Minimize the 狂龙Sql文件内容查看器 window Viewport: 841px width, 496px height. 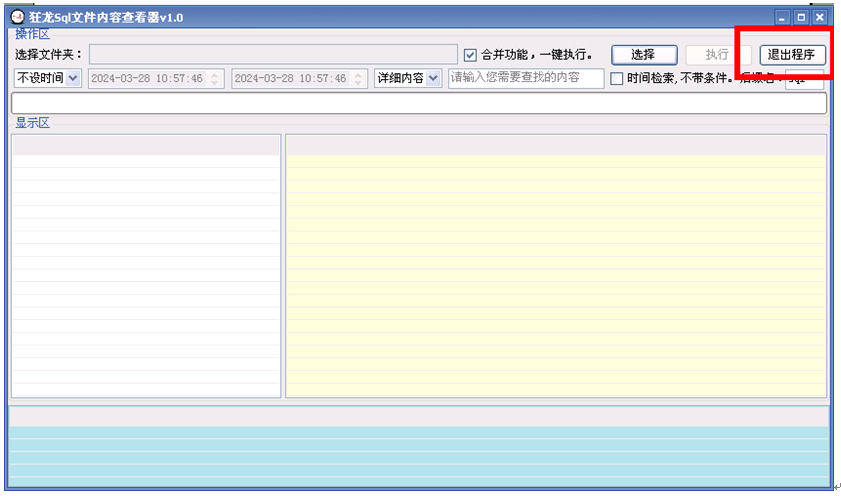tap(782, 17)
